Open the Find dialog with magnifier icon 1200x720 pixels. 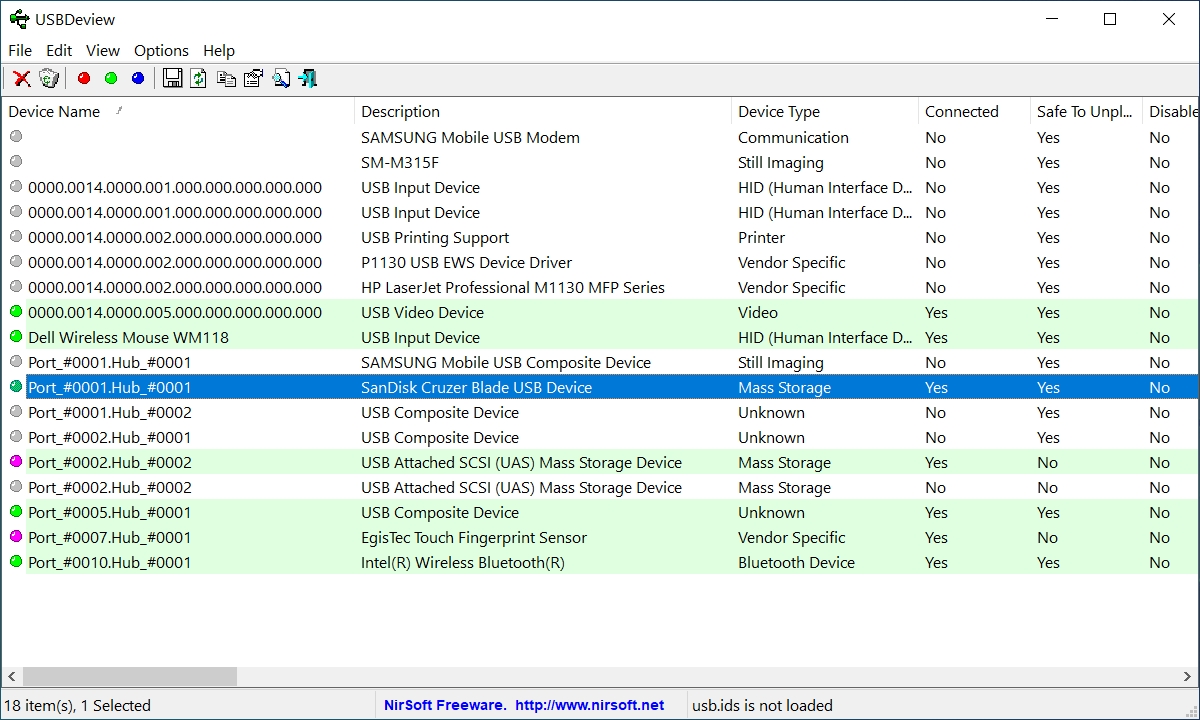[281, 78]
